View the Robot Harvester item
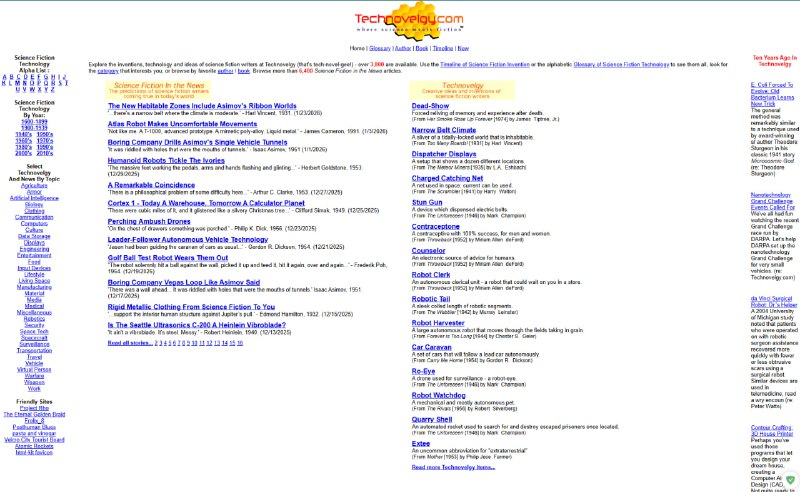 pos(437,323)
